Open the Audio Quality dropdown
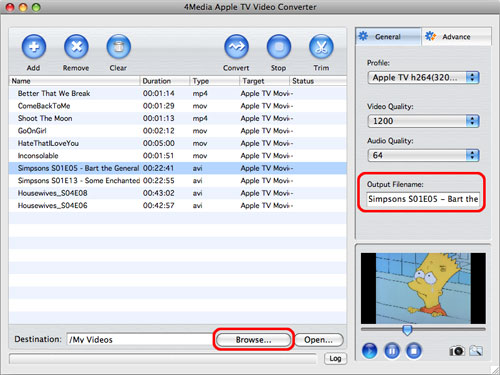500x375 pixels. [423, 155]
